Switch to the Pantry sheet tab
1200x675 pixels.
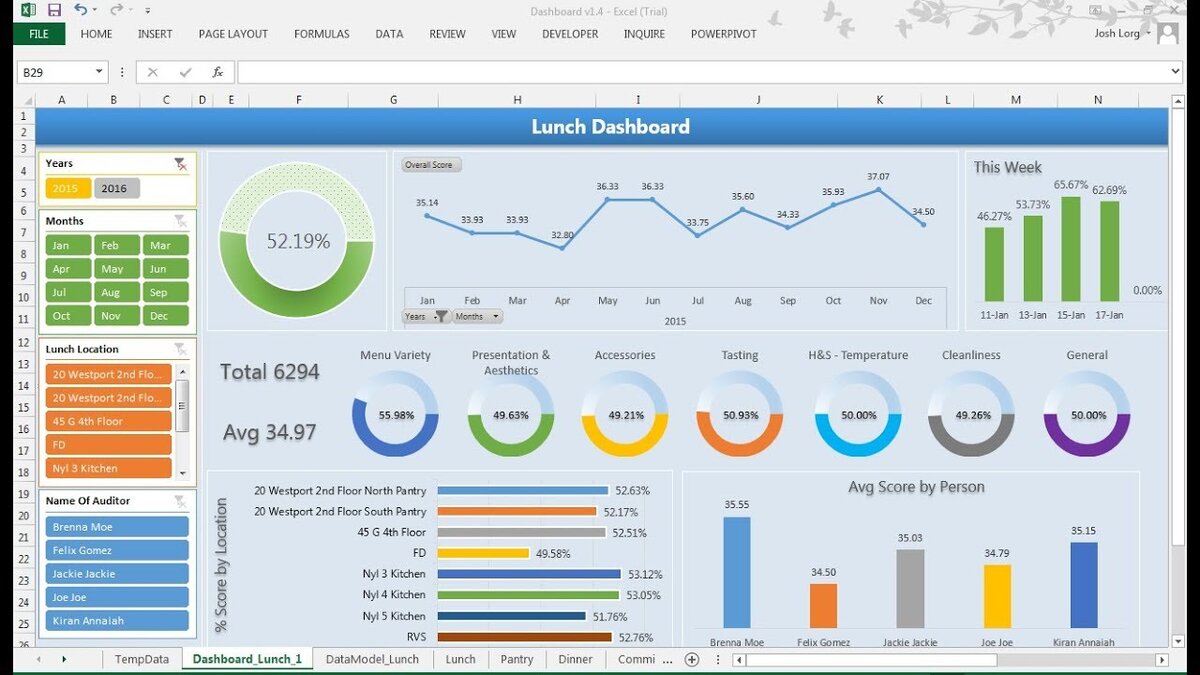[516, 659]
